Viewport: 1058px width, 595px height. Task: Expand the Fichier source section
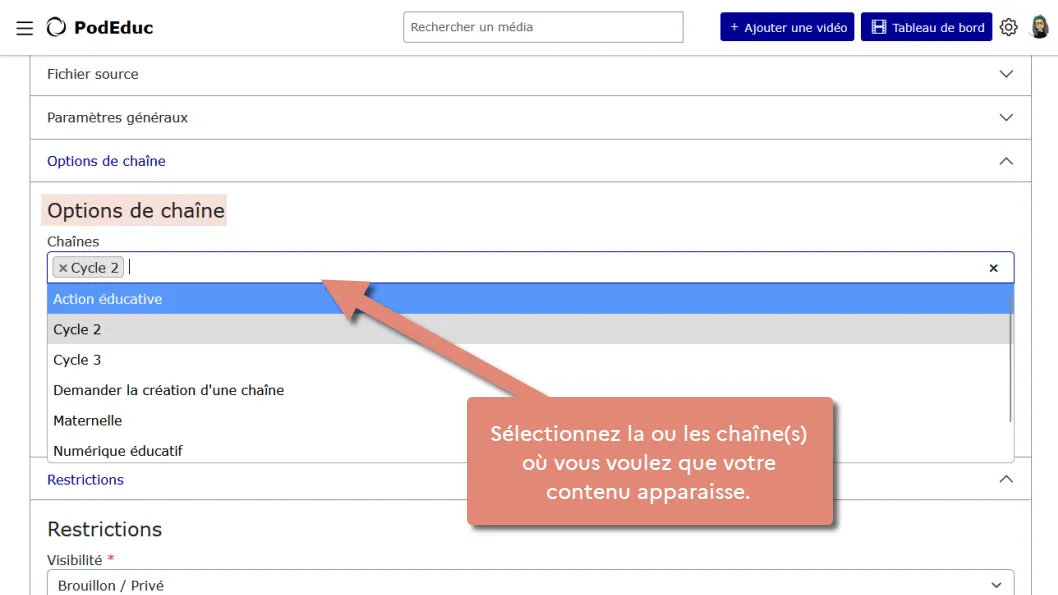[x=530, y=74]
